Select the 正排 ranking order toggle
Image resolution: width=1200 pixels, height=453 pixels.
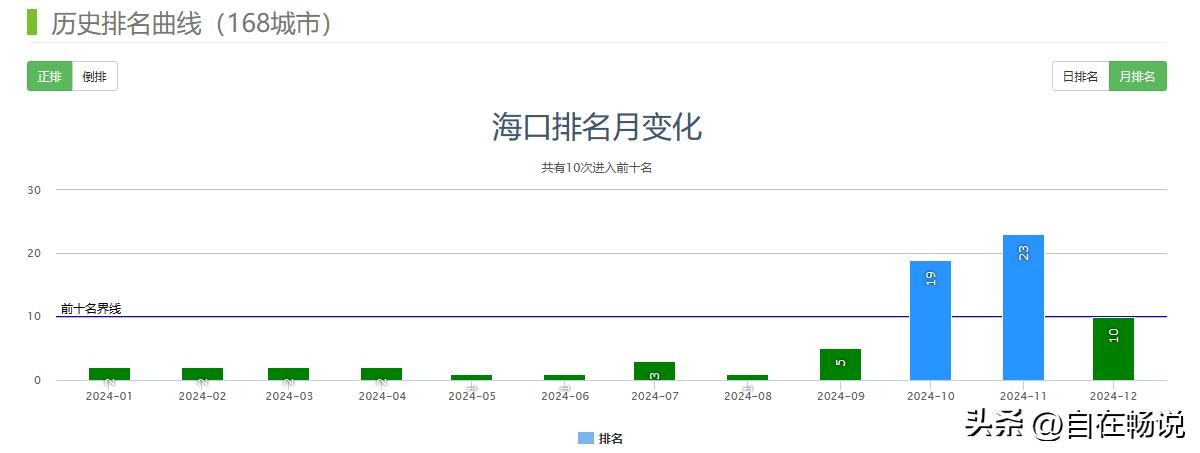click(x=49, y=77)
